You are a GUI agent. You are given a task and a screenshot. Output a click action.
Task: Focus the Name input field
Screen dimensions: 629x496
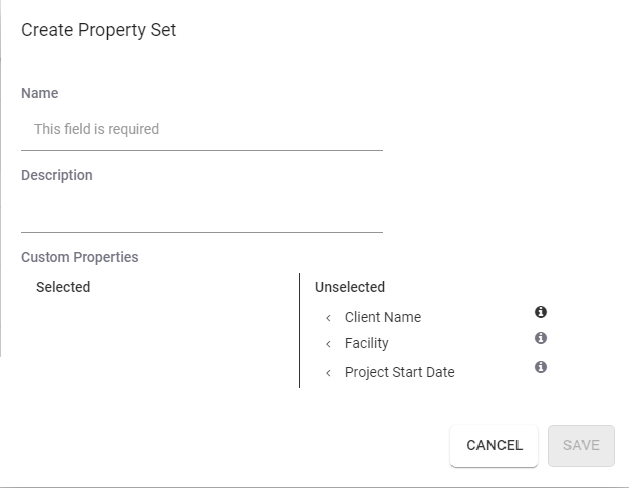(x=201, y=129)
